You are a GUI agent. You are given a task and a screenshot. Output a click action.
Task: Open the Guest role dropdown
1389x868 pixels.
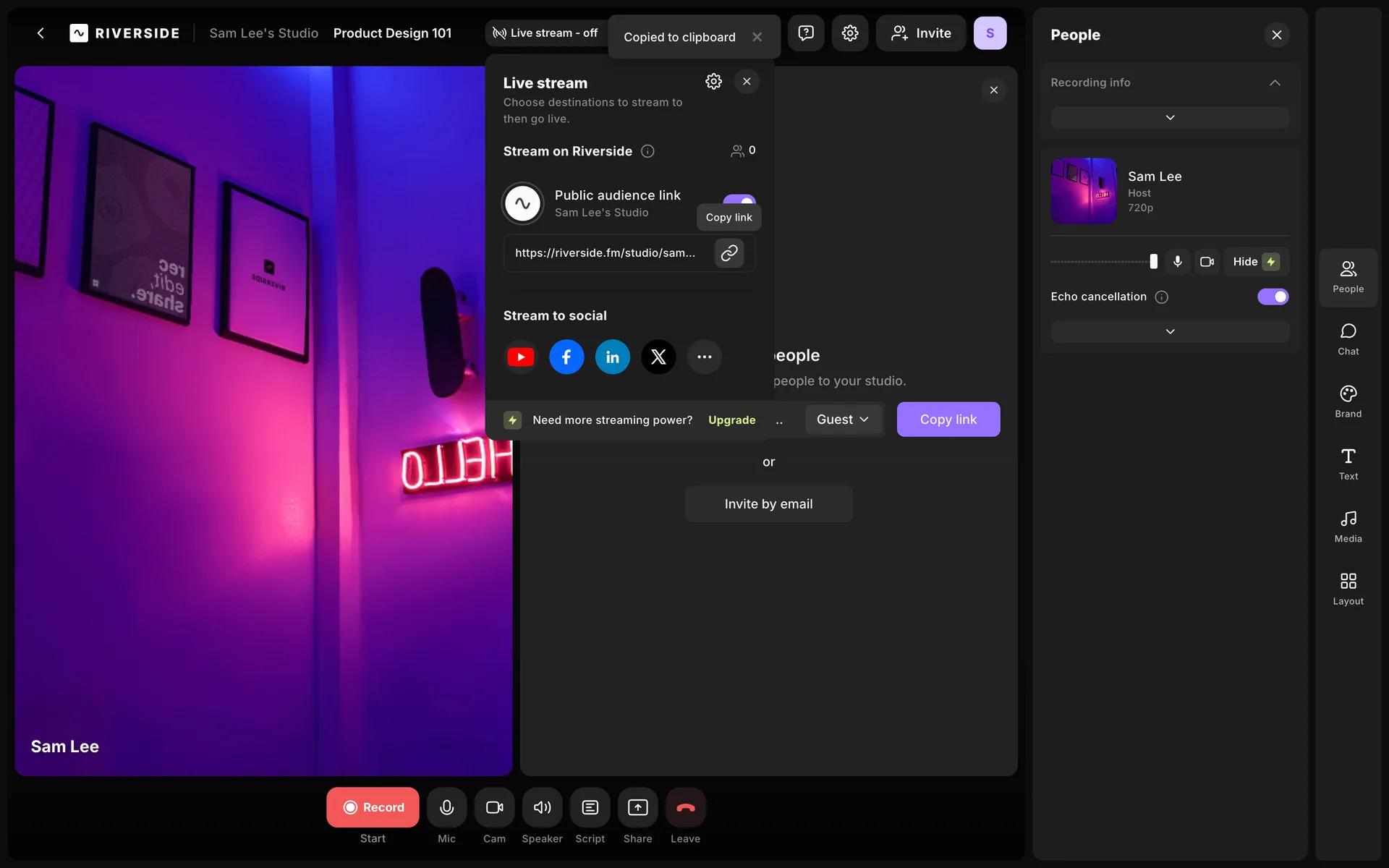coord(843,420)
